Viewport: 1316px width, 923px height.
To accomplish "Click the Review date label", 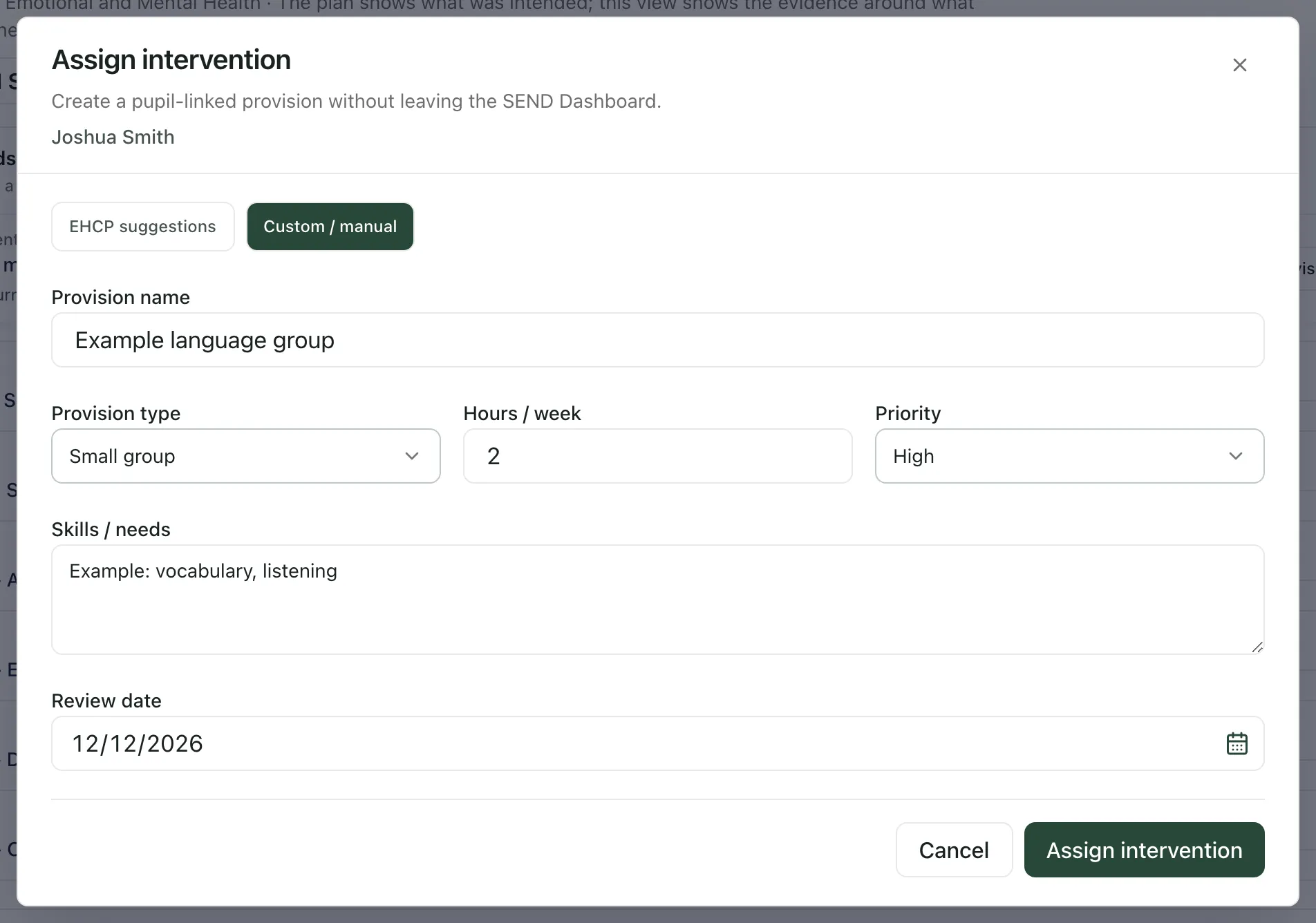I will tap(106, 701).
